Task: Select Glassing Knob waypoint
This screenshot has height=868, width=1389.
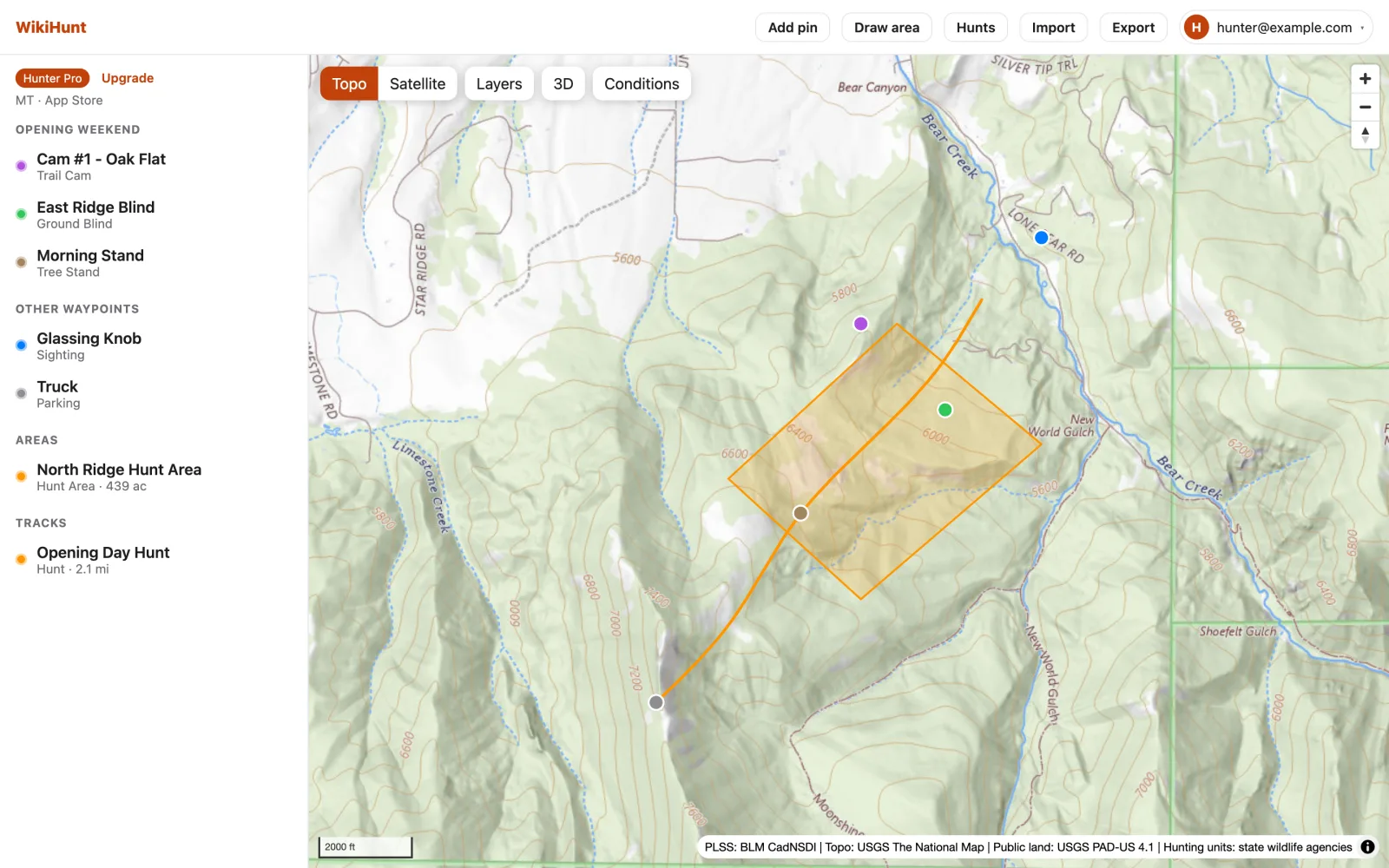Action: (154, 345)
